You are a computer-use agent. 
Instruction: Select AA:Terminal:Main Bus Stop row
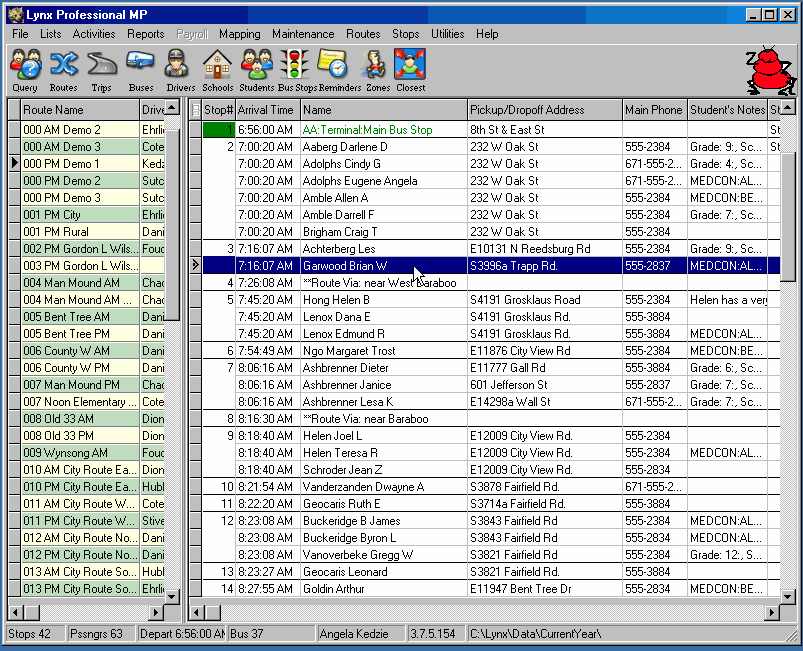[491, 130]
